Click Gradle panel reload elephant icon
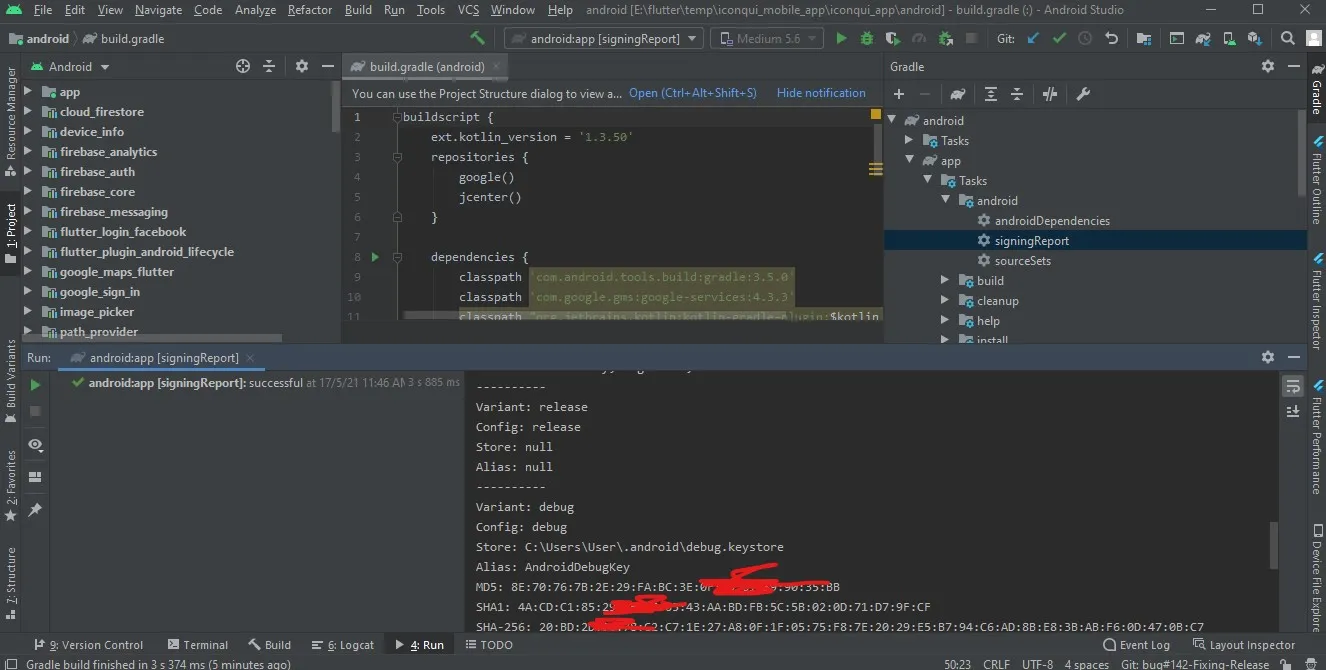This screenshot has width=1326, height=670. point(958,94)
